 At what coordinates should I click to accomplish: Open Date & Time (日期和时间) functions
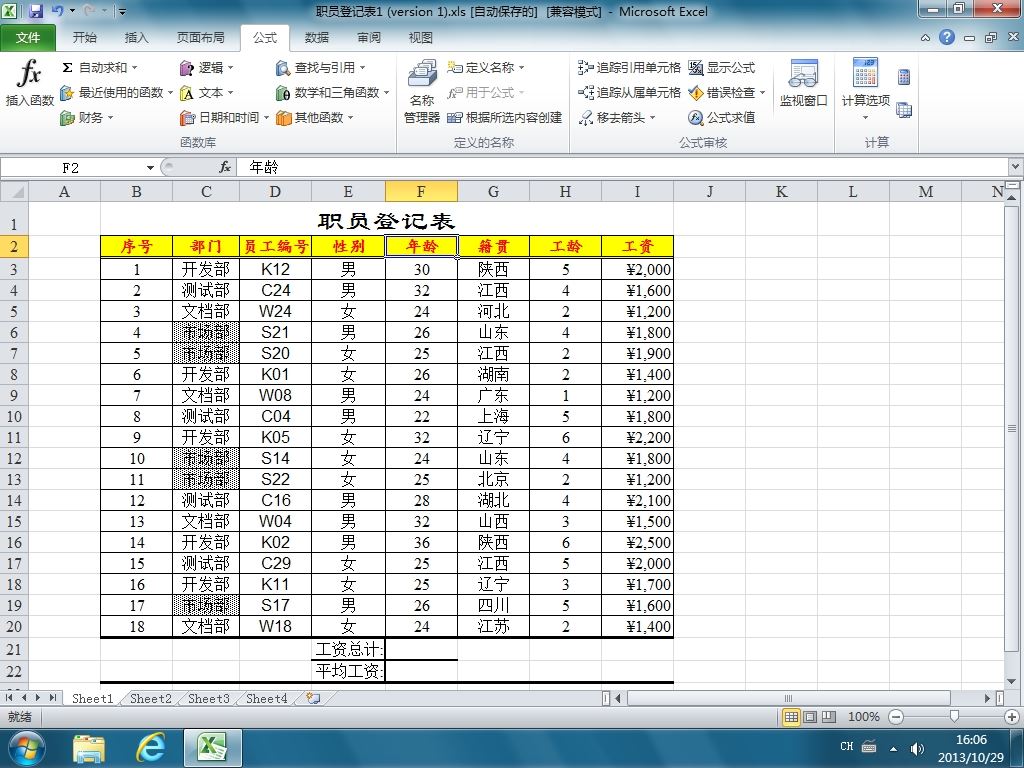coord(224,118)
